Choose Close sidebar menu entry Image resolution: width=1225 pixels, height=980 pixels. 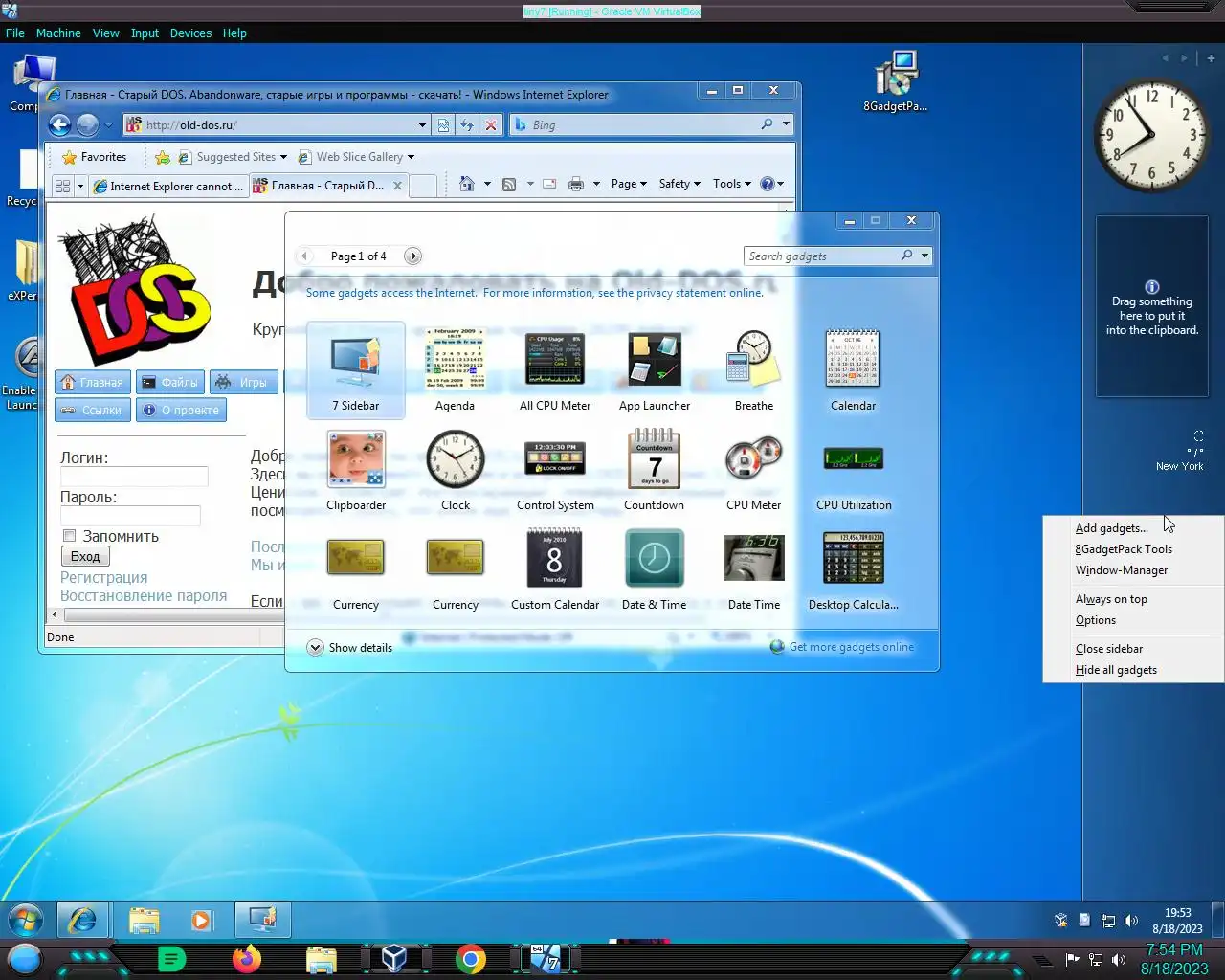[1109, 649]
